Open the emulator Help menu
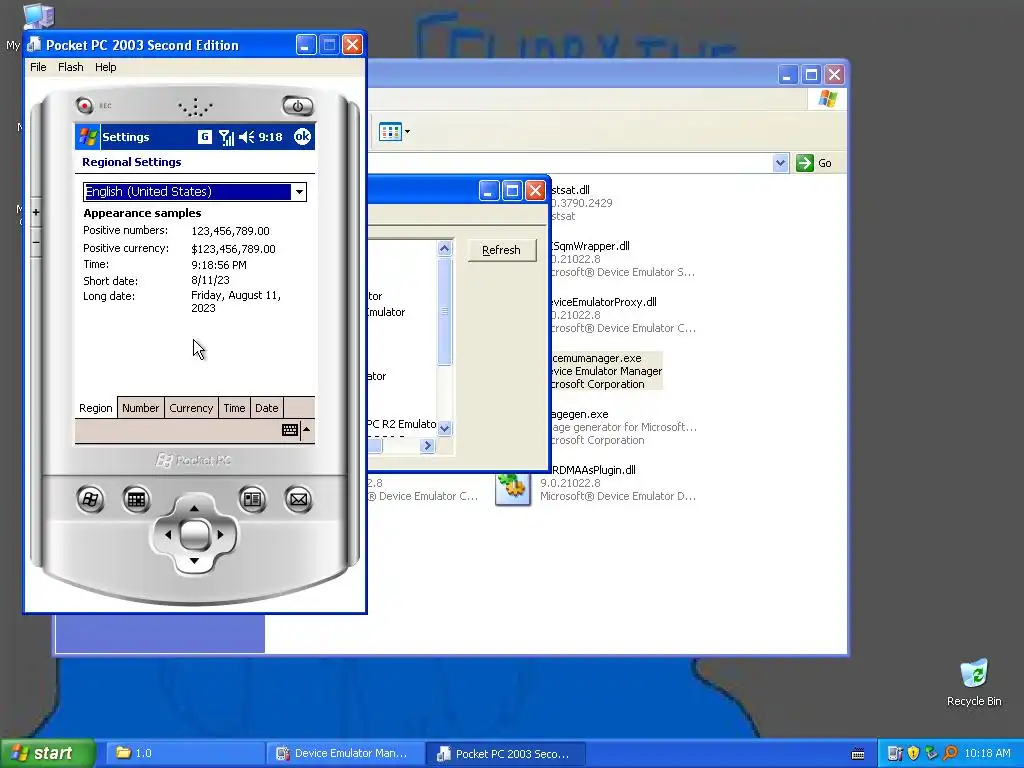The image size is (1024, 768). pyautogui.click(x=105, y=67)
